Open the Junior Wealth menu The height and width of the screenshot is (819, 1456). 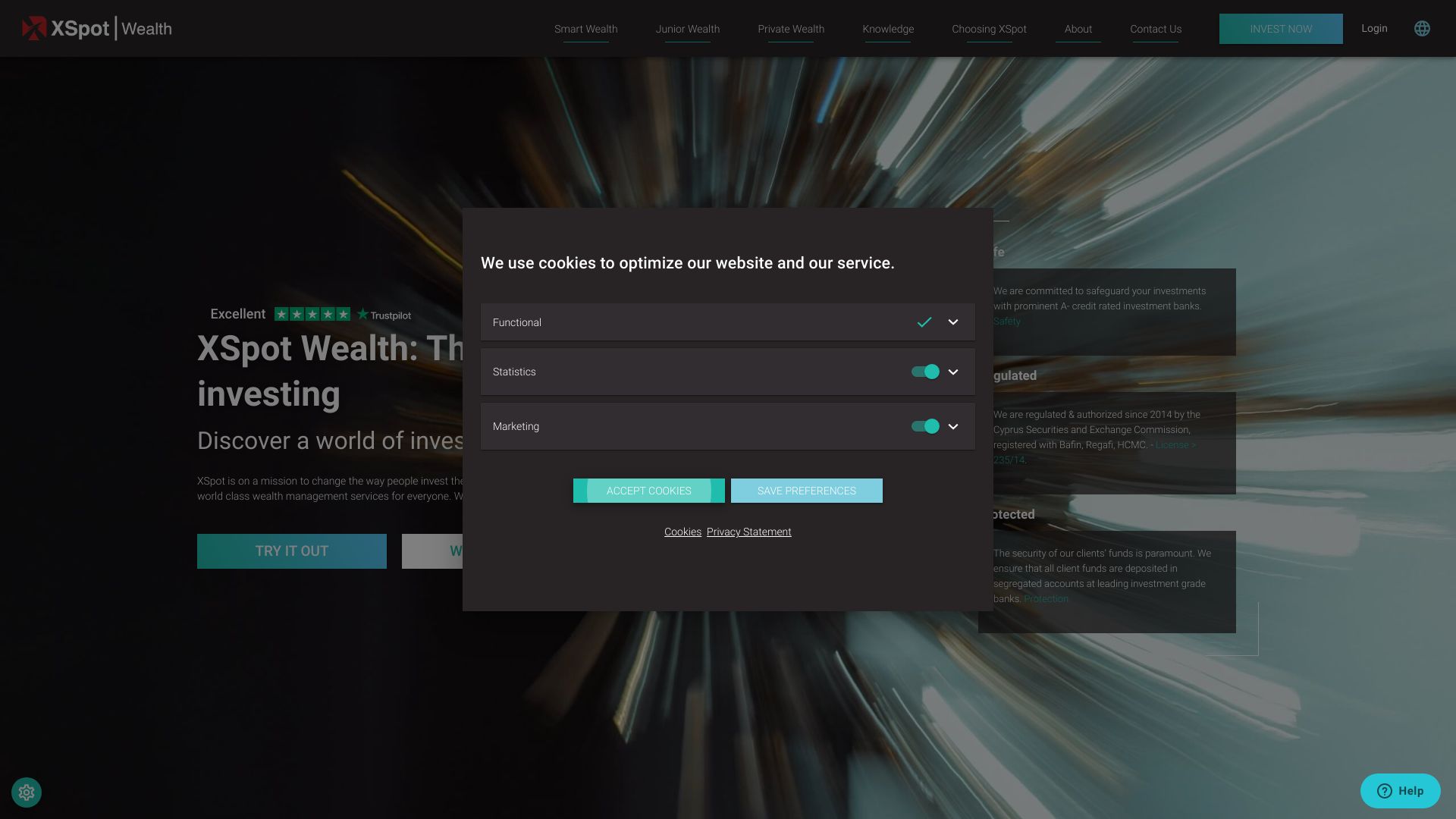[x=688, y=29]
